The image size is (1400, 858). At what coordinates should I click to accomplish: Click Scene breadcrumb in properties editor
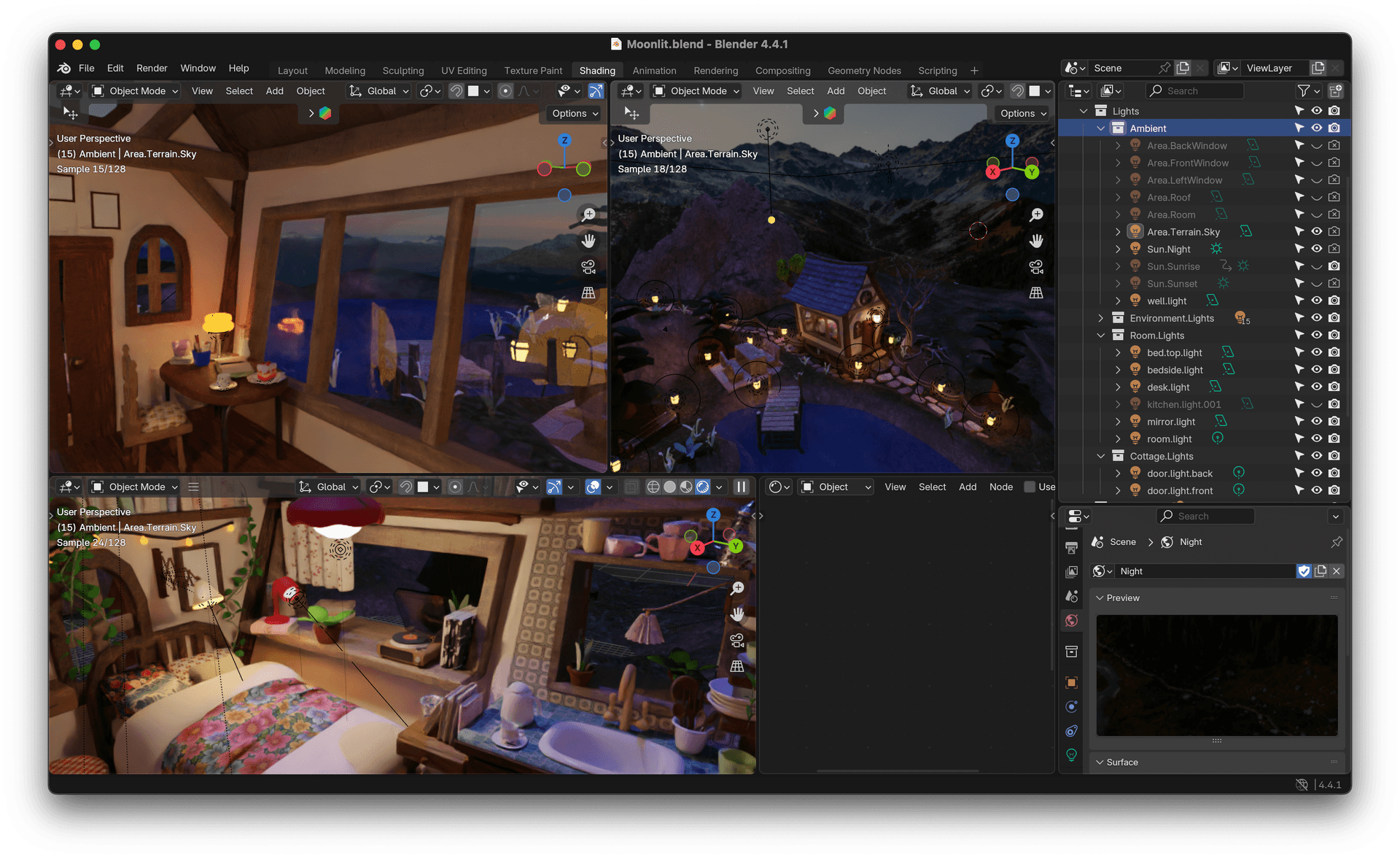[1122, 542]
